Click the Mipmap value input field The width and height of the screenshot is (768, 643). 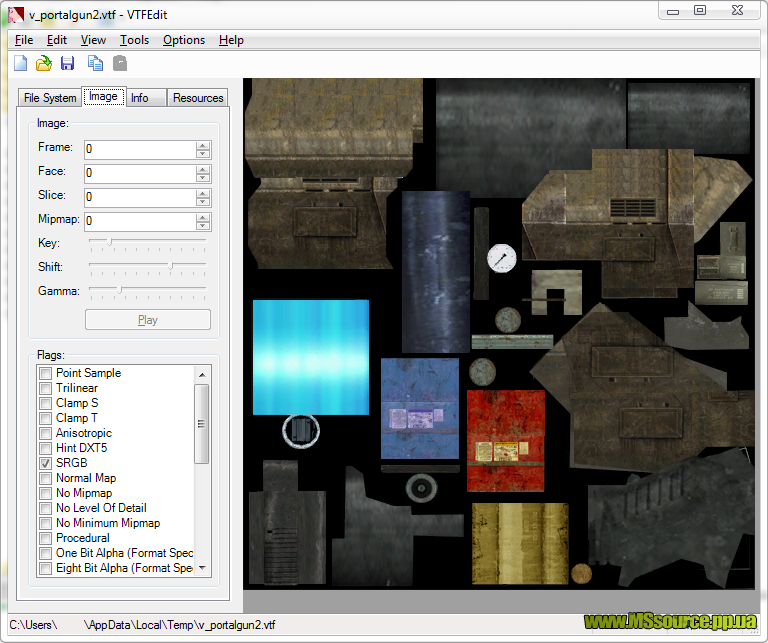pos(140,221)
